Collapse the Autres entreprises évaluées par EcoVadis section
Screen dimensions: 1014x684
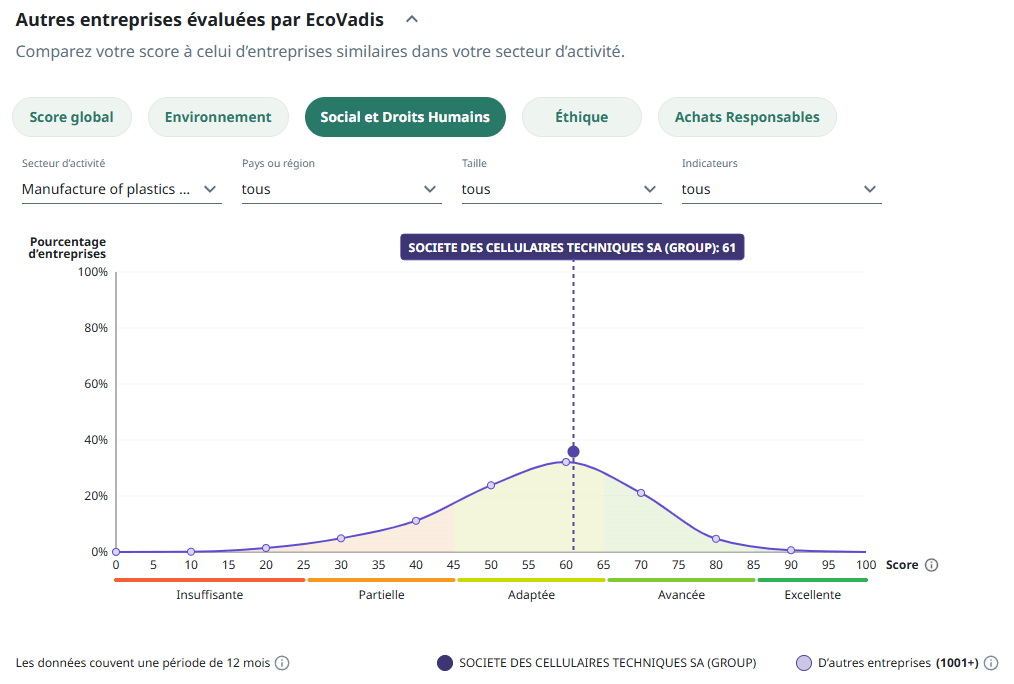(x=410, y=18)
